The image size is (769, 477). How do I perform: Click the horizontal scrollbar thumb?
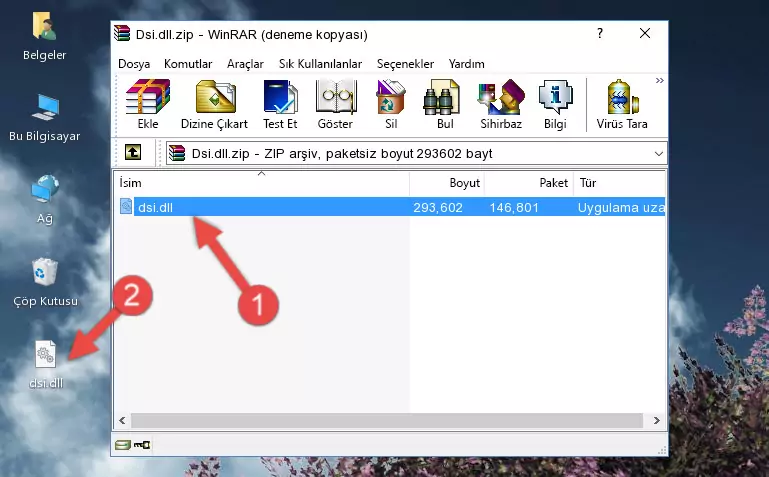click(386, 420)
